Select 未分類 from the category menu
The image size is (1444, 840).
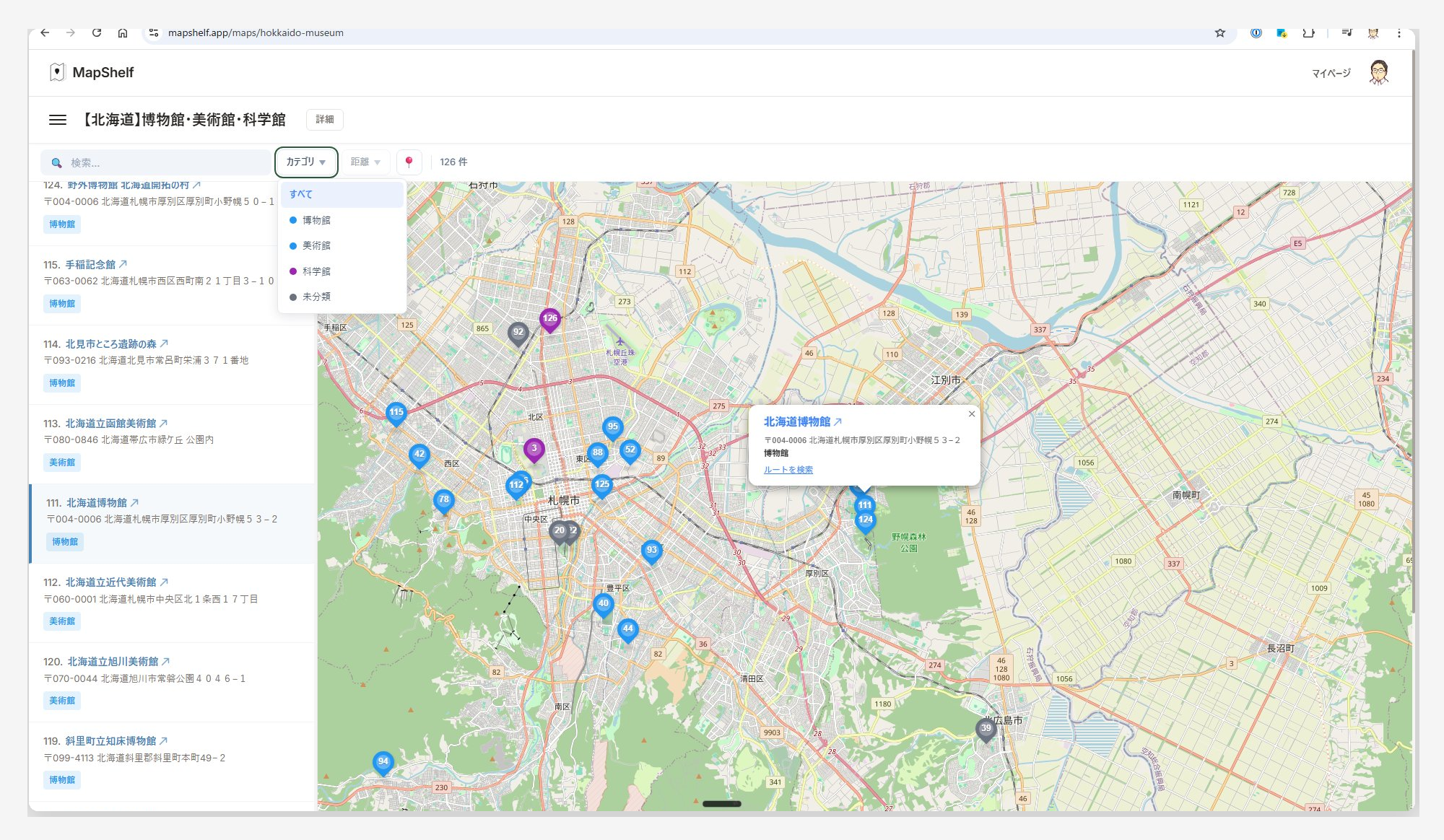(317, 296)
